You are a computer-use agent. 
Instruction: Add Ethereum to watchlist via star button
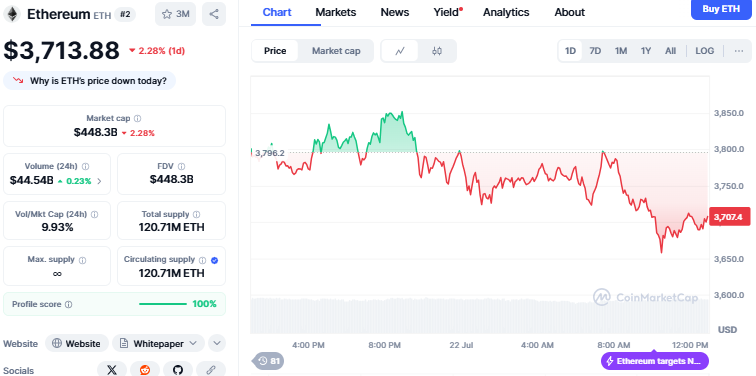[176, 14]
